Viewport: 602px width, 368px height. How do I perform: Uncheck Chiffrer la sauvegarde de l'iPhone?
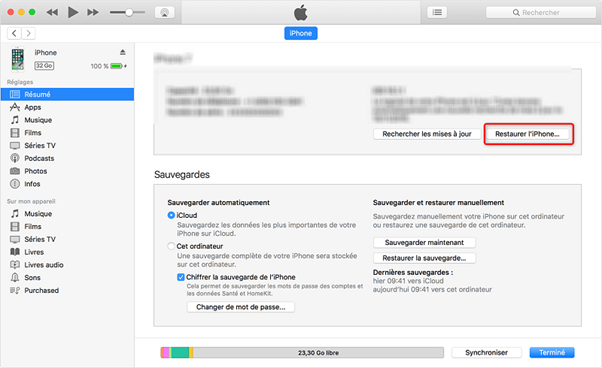[x=181, y=277]
